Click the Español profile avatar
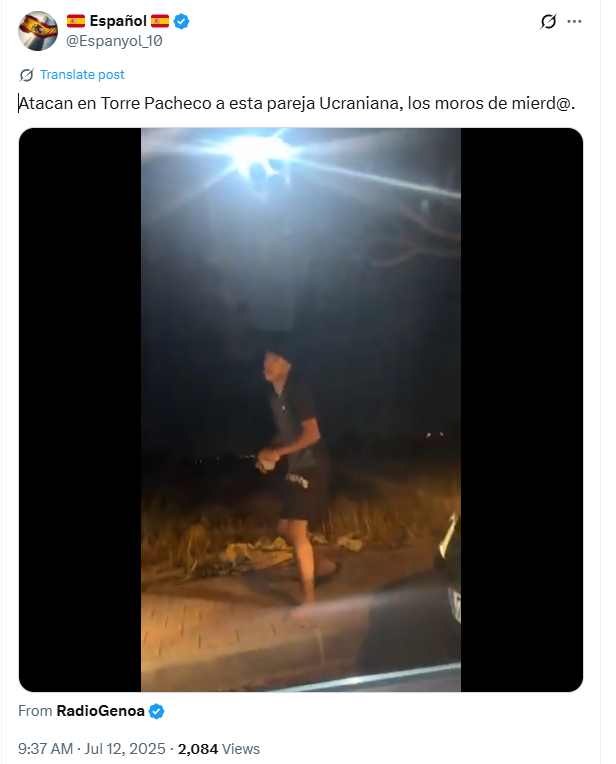The height and width of the screenshot is (764, 616). pos(38,31)
